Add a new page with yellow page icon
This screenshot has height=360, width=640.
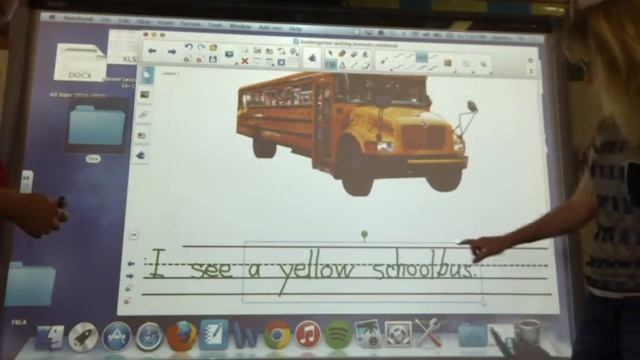click(213, 48)
